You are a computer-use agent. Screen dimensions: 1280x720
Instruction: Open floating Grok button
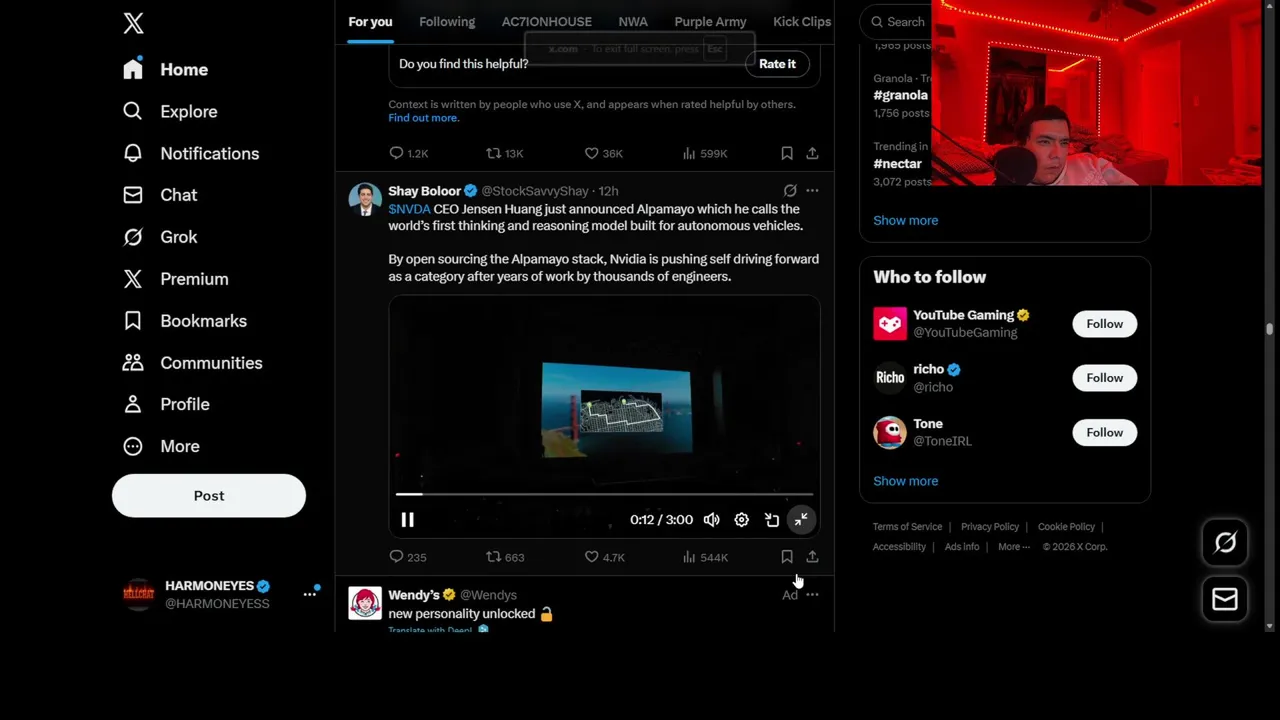point(1225,543)
